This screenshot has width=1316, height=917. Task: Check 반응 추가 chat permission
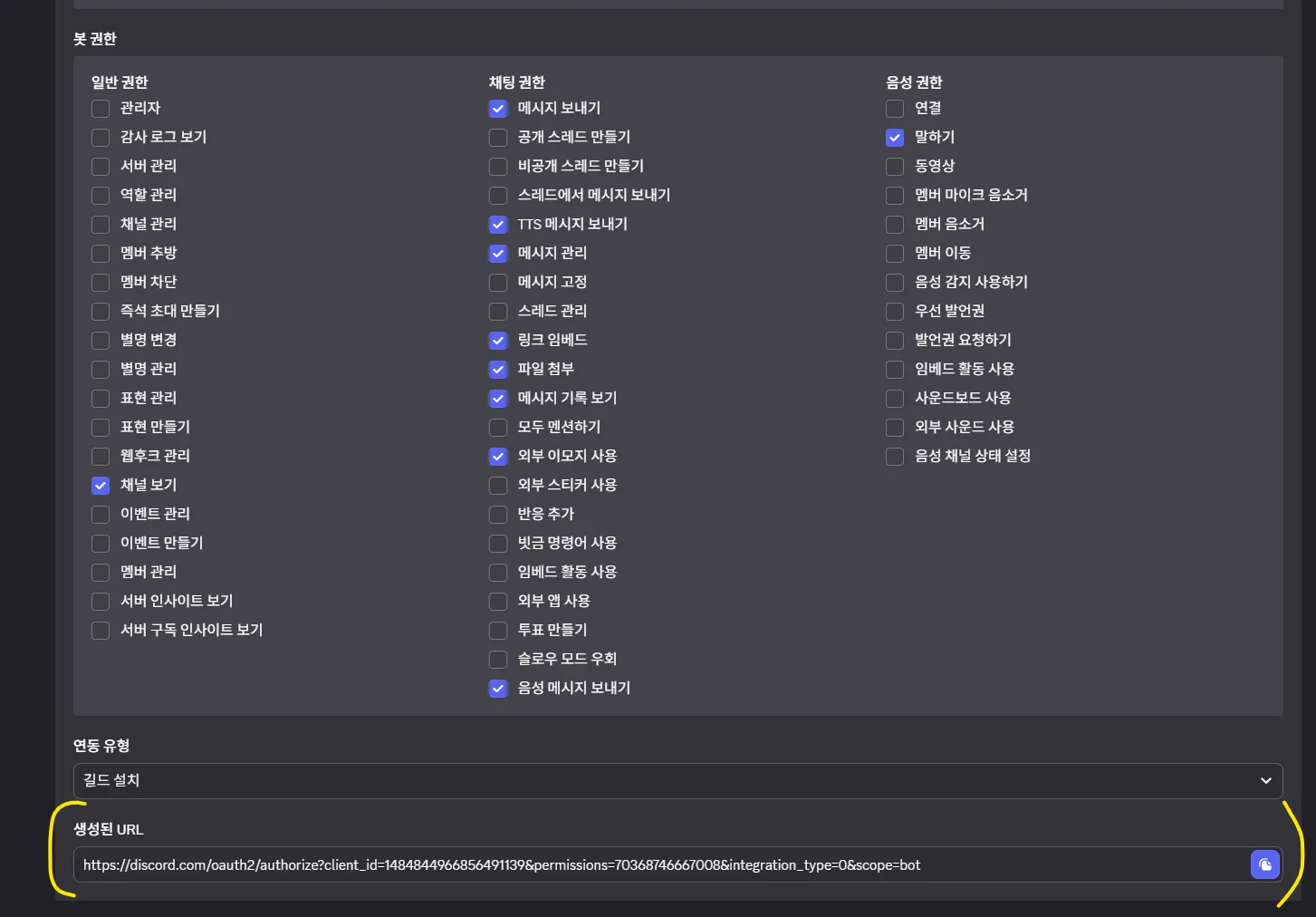point(498,515)
